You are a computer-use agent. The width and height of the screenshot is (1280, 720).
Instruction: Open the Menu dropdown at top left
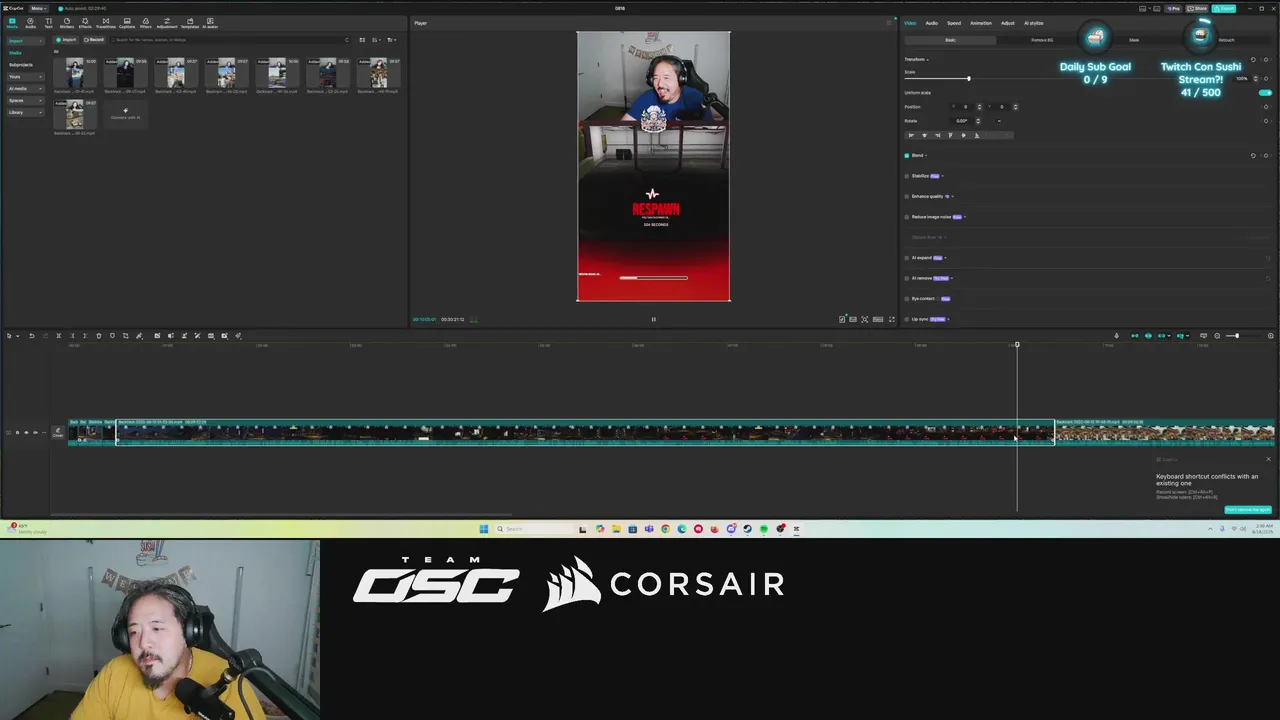pos(38,8)
